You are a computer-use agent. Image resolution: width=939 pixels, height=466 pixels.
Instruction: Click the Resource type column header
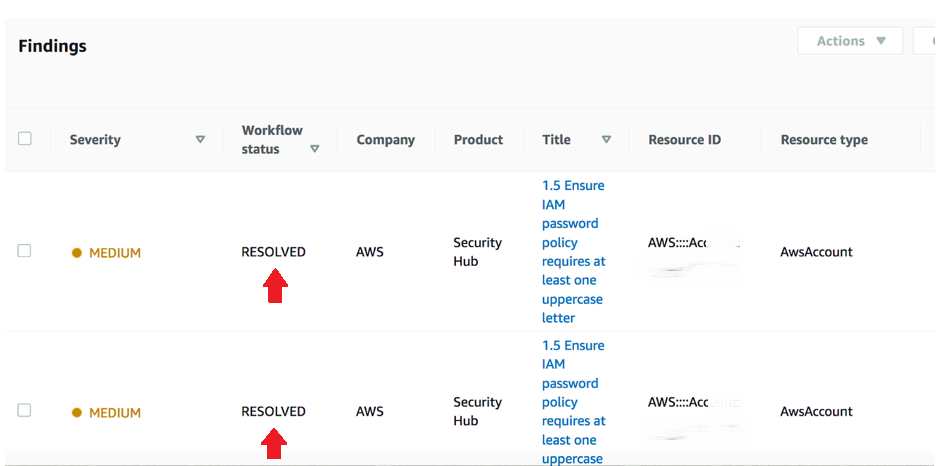pyautogui.click(x=824, y=140)
